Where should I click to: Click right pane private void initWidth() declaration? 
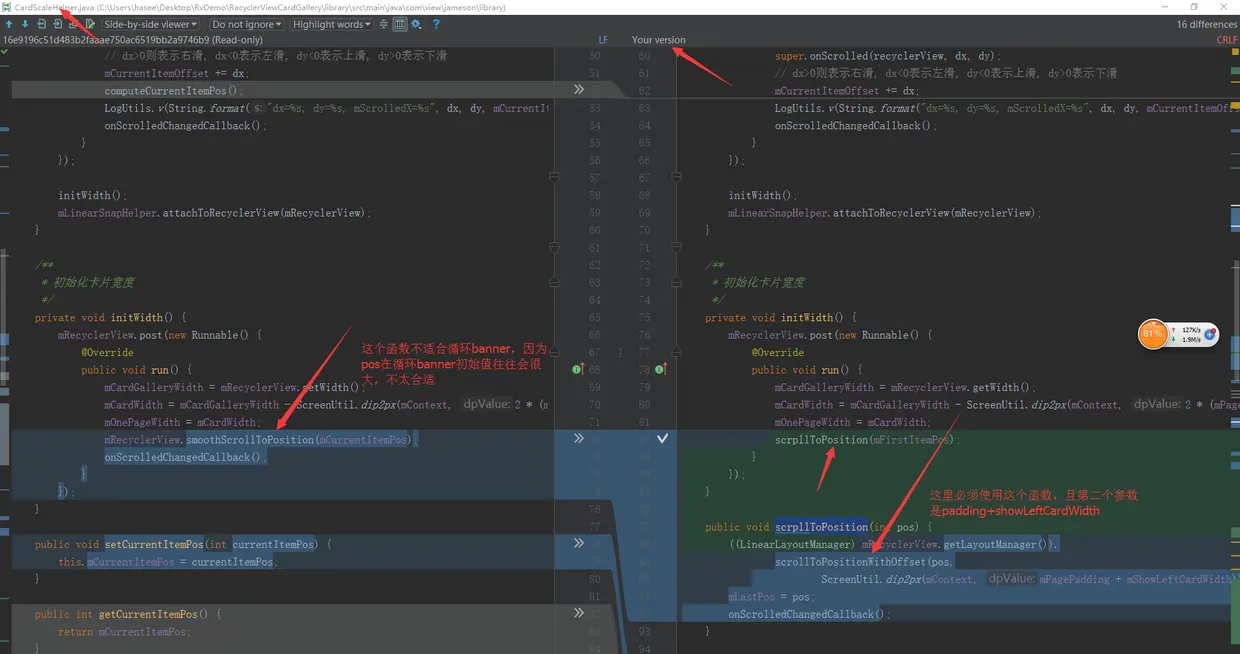pos(781,317)
